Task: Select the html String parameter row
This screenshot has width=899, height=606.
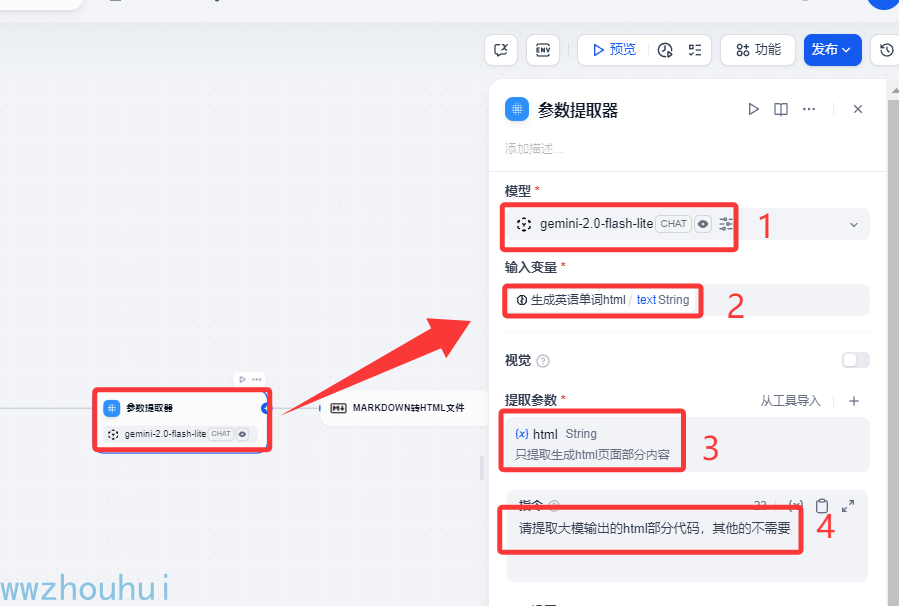Action: 687,444
